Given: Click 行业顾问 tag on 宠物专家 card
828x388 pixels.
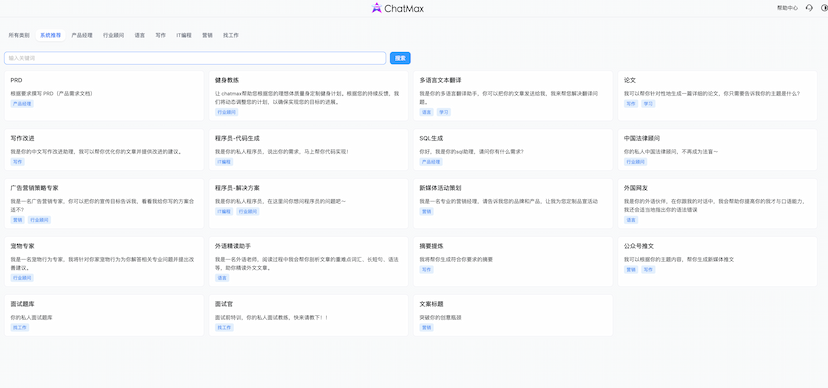Looking at the screenshot, I should click(22, 278).
